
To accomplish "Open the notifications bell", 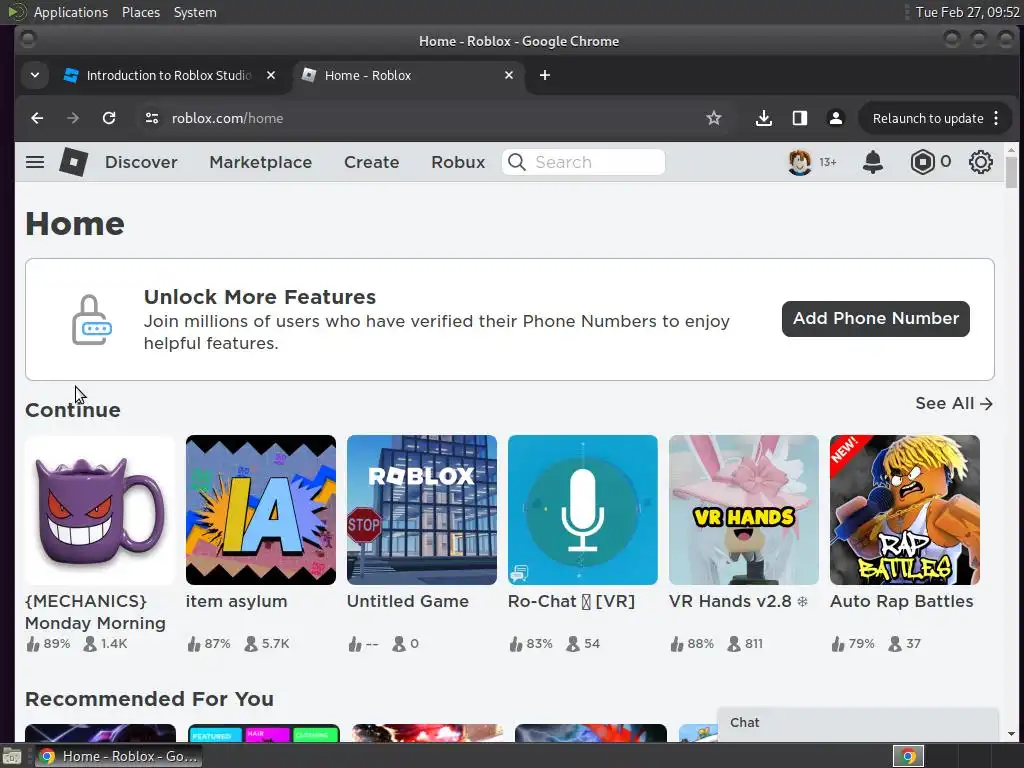I will coord(872,162).
